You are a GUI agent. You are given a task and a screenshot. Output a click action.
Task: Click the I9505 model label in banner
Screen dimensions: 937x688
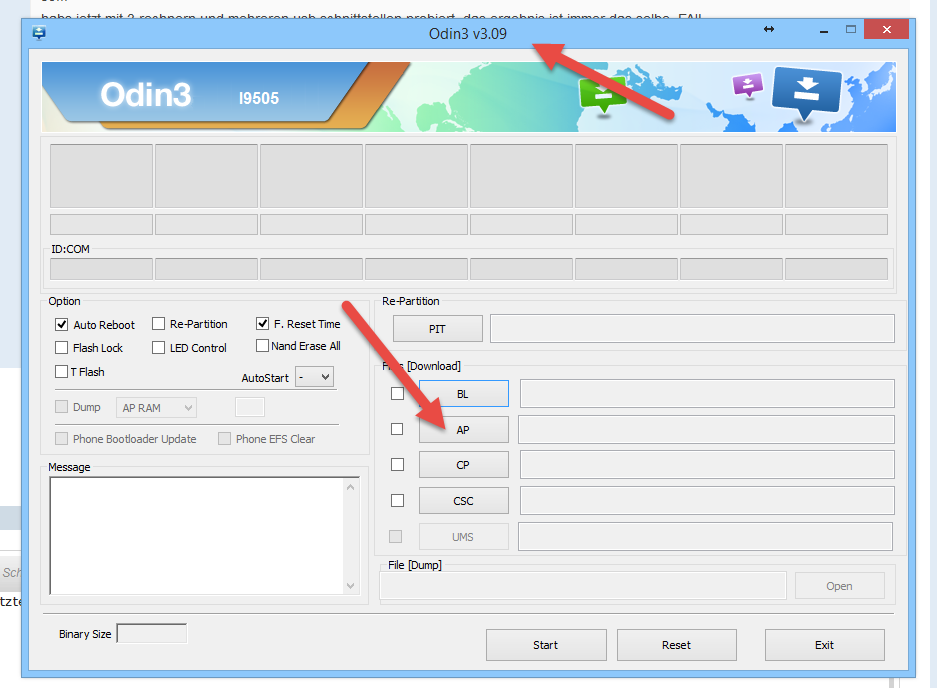[x=259, y=98]
